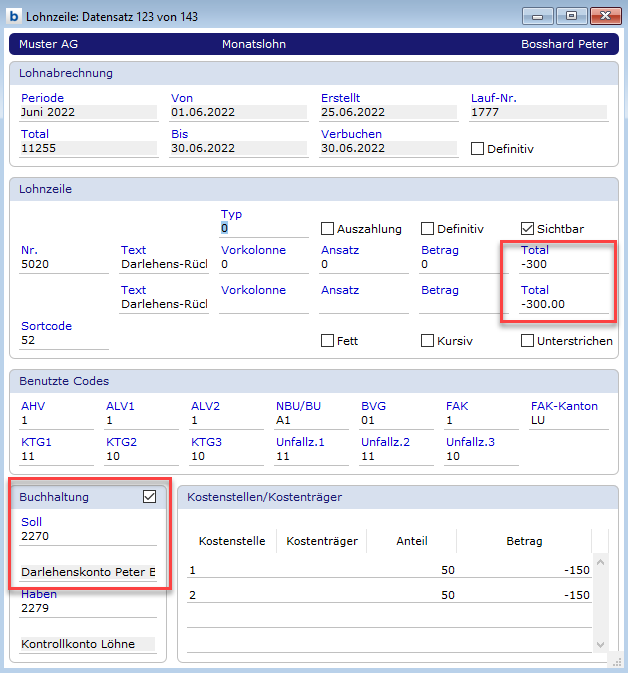Check the Auszahlung option
The height and width of the screenshot is (673, 628).
(x=327, y=229)
